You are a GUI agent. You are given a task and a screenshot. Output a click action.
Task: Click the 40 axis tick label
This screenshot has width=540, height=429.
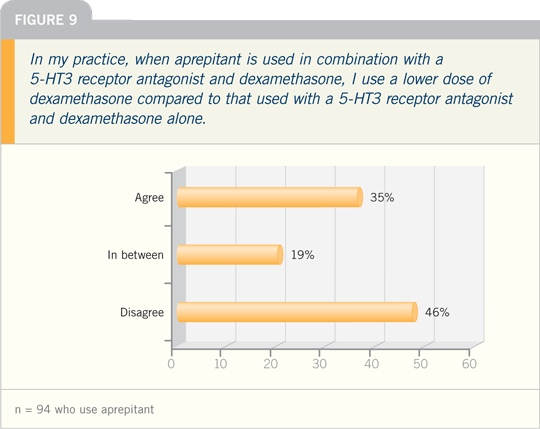(371, 364)
